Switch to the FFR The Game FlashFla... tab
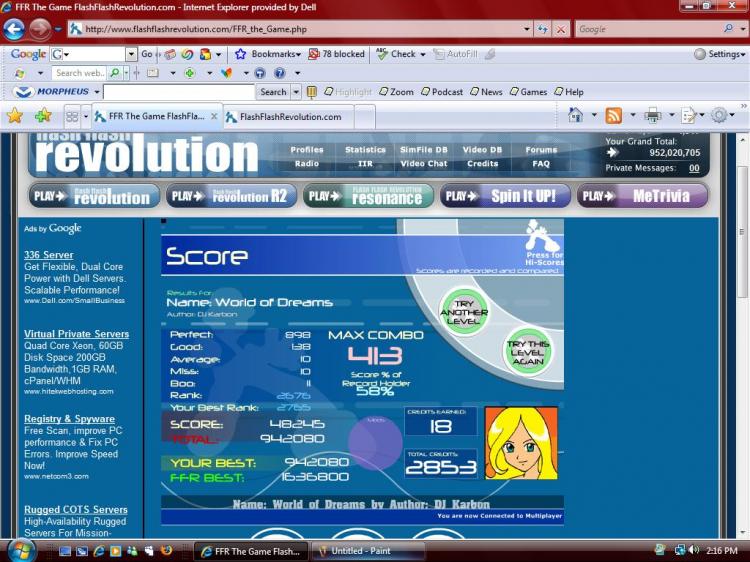Screen dimensions: 750x562 pos(156,116)
